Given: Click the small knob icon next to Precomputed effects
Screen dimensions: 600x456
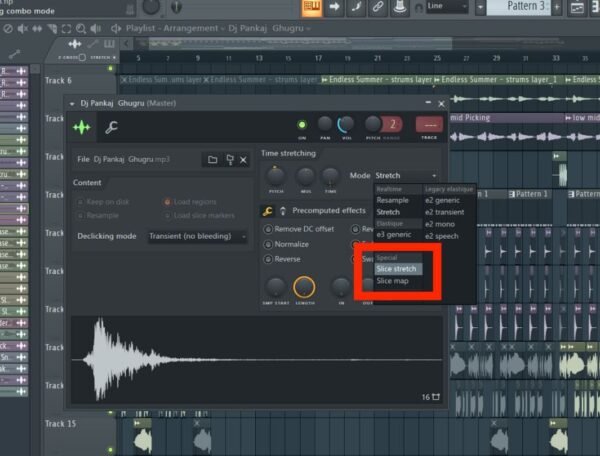Looking at the screenshot, I should click(x=283, y=211).
